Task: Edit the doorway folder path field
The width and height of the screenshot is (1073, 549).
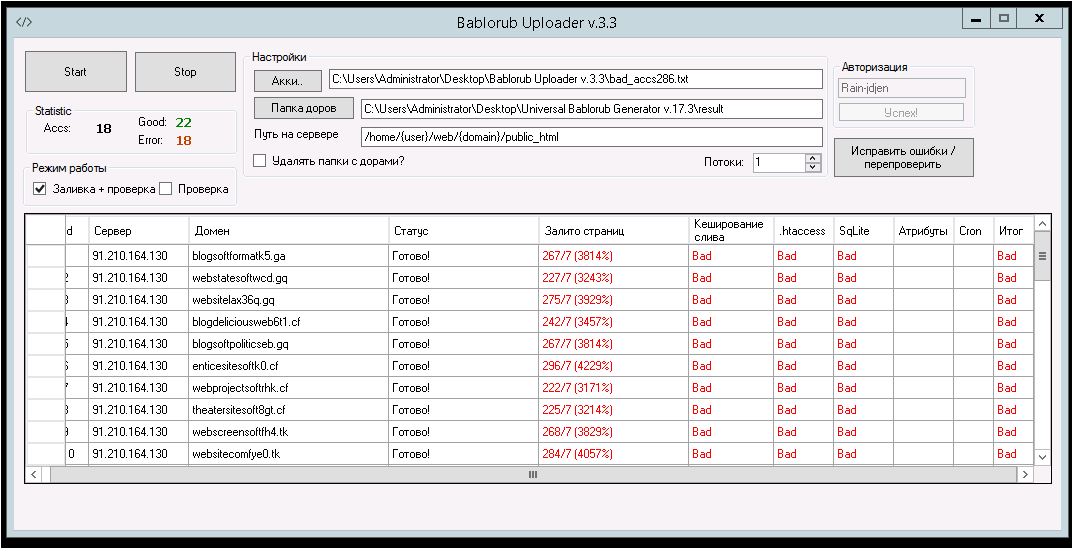Action: tap(591, 109)
